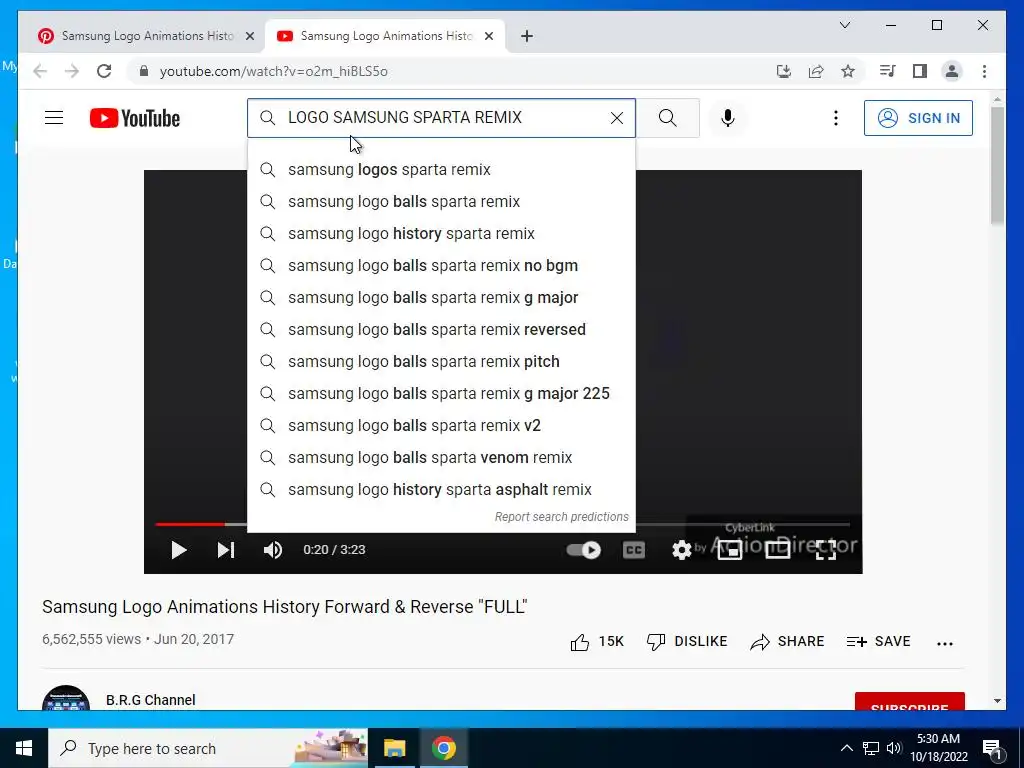Open the YouTube hamburger guide menu
1024x768 pixels.
pyautogui.click(x=54, y=118)
